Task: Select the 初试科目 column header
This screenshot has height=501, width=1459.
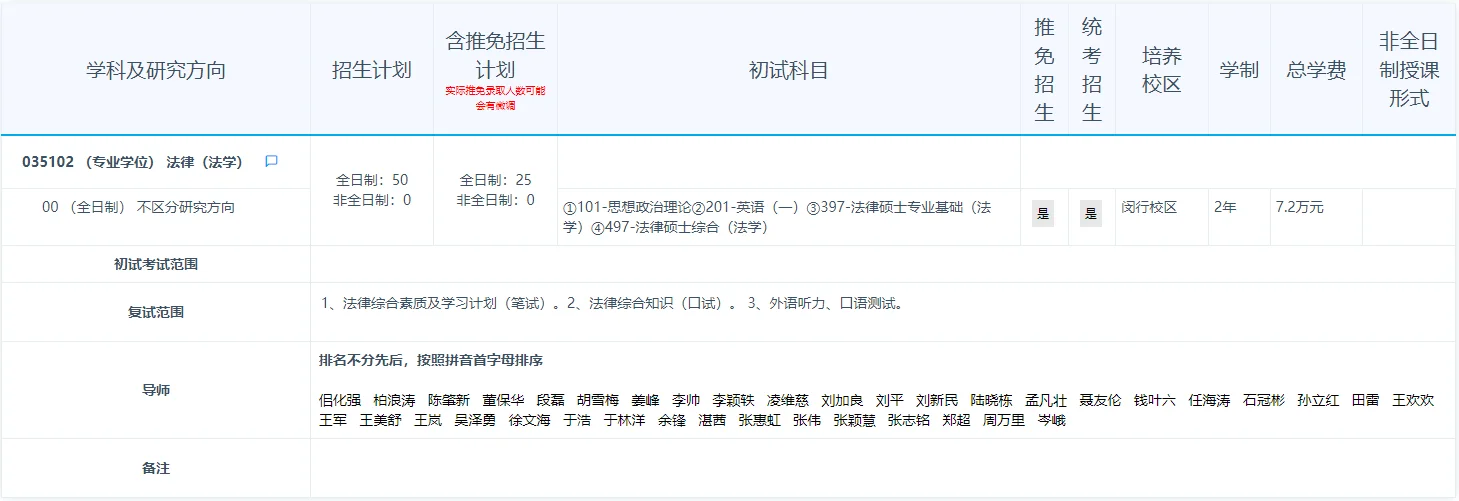Action: pyautogui.click(x=789, y=70)
